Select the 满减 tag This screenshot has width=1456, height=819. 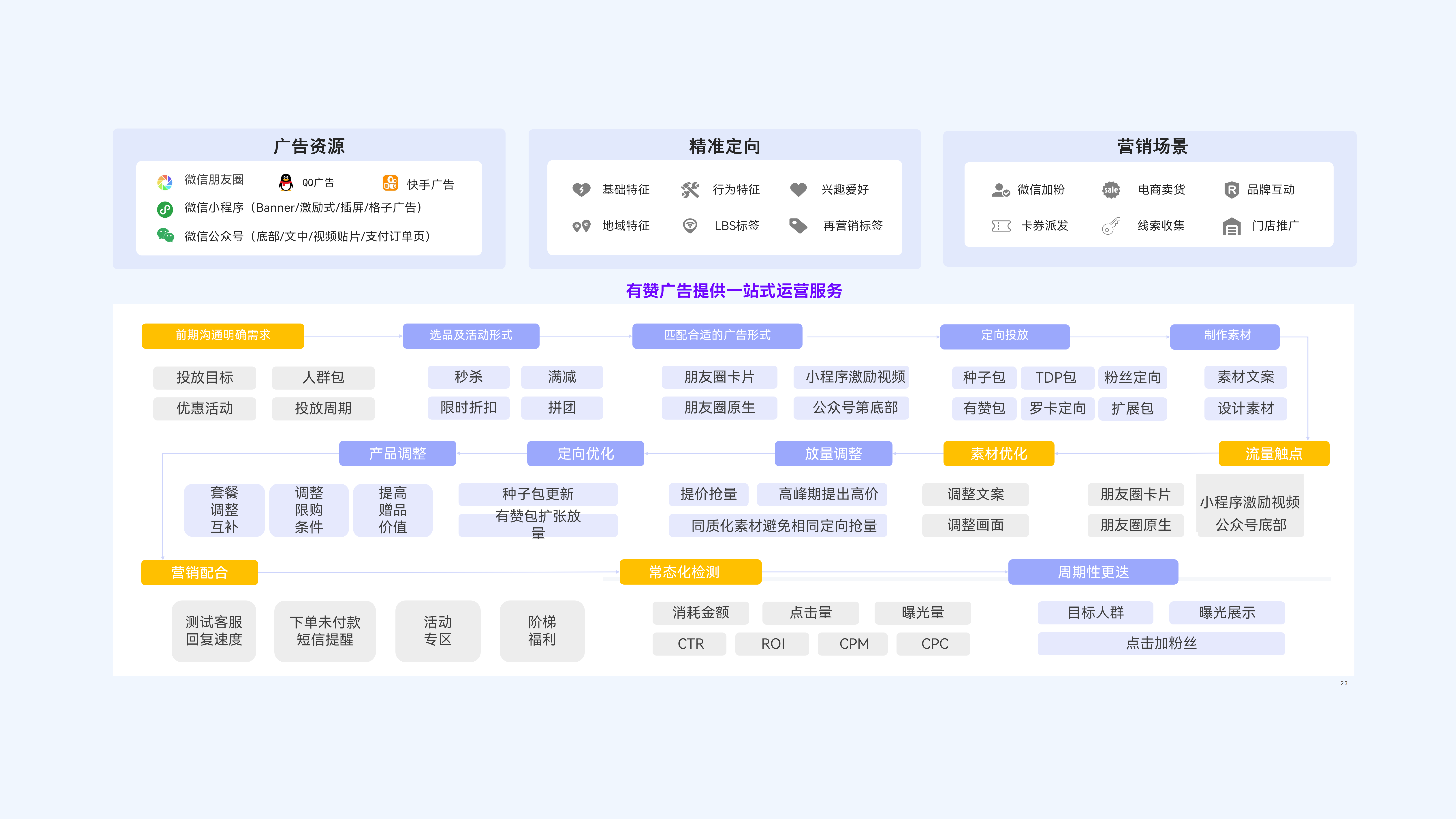pos(562,377)
